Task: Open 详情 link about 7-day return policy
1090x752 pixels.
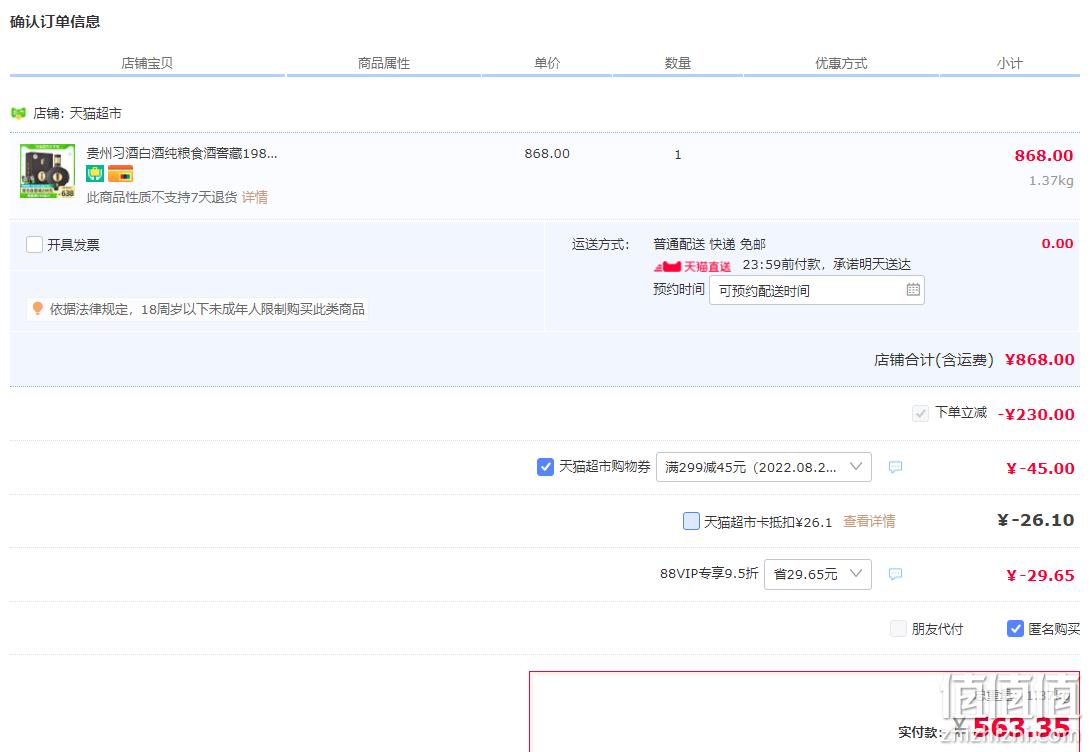Action: (254, 197)
